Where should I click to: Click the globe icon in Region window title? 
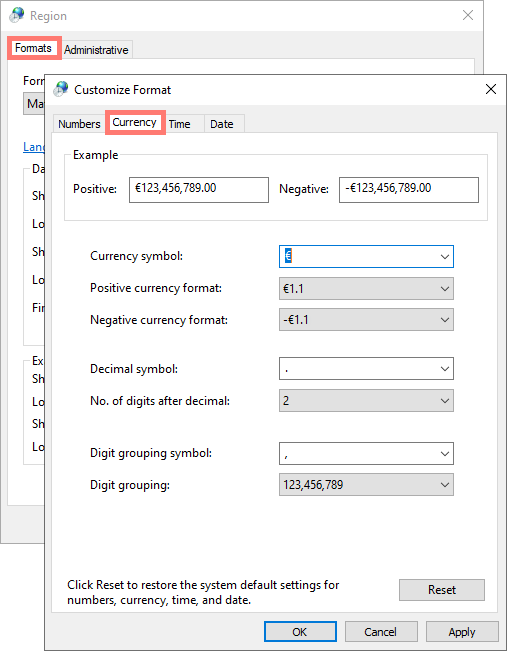coord(17,15)
